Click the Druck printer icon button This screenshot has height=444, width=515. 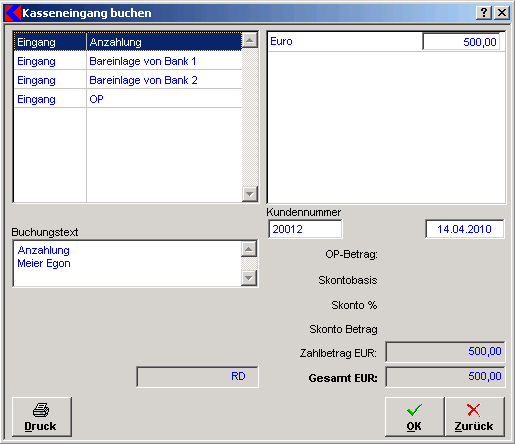click(42, 417)
